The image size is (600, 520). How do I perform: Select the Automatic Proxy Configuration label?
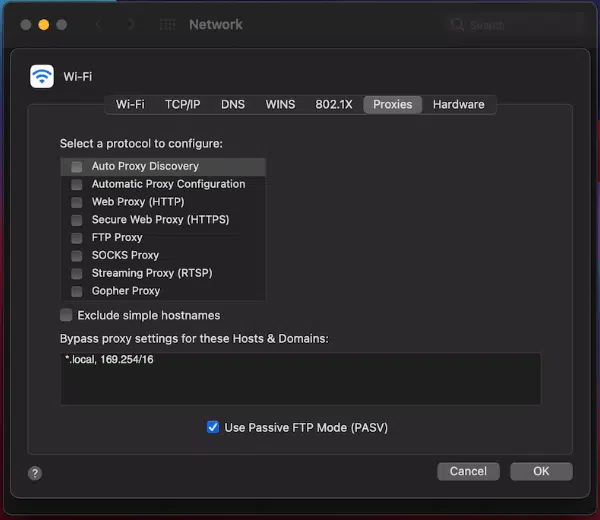(168, 184)
